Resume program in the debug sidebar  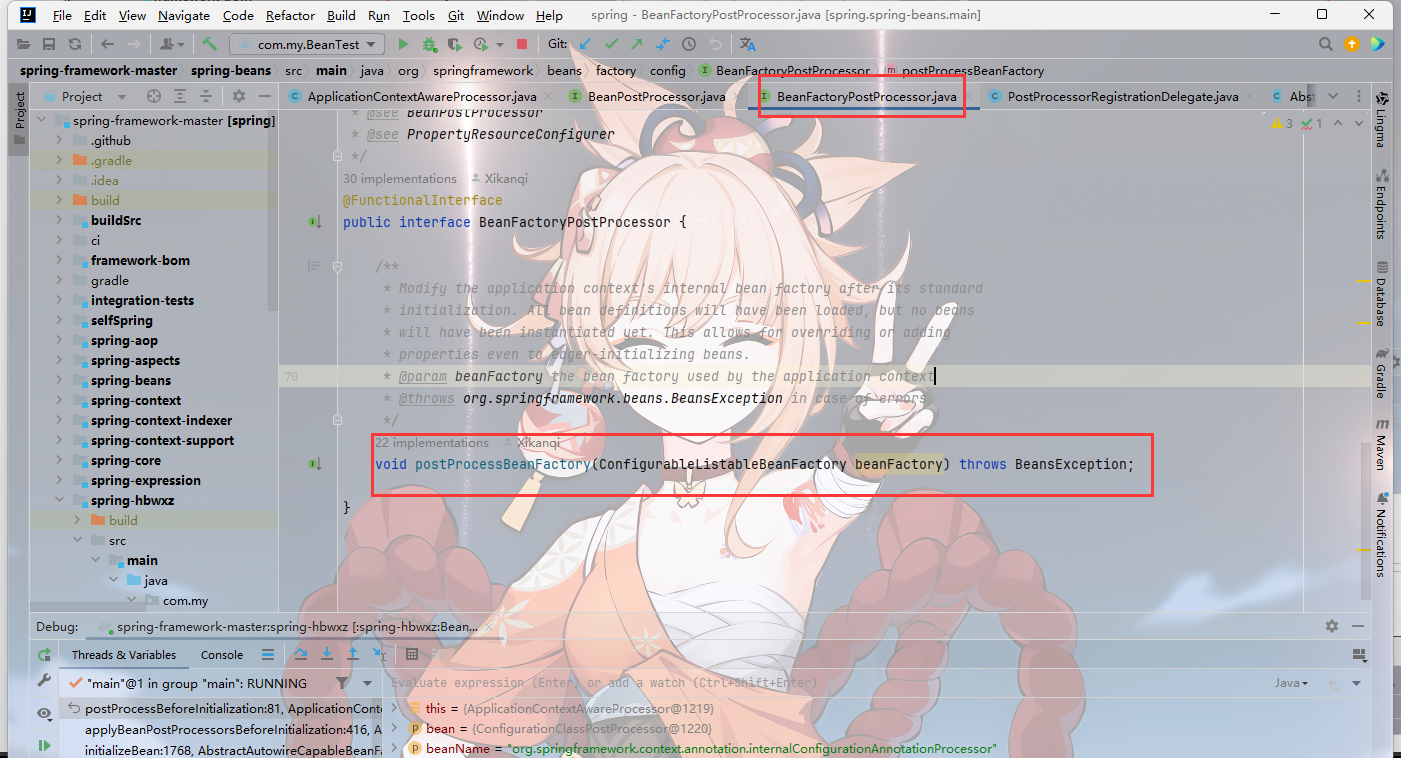click(44, 745)
